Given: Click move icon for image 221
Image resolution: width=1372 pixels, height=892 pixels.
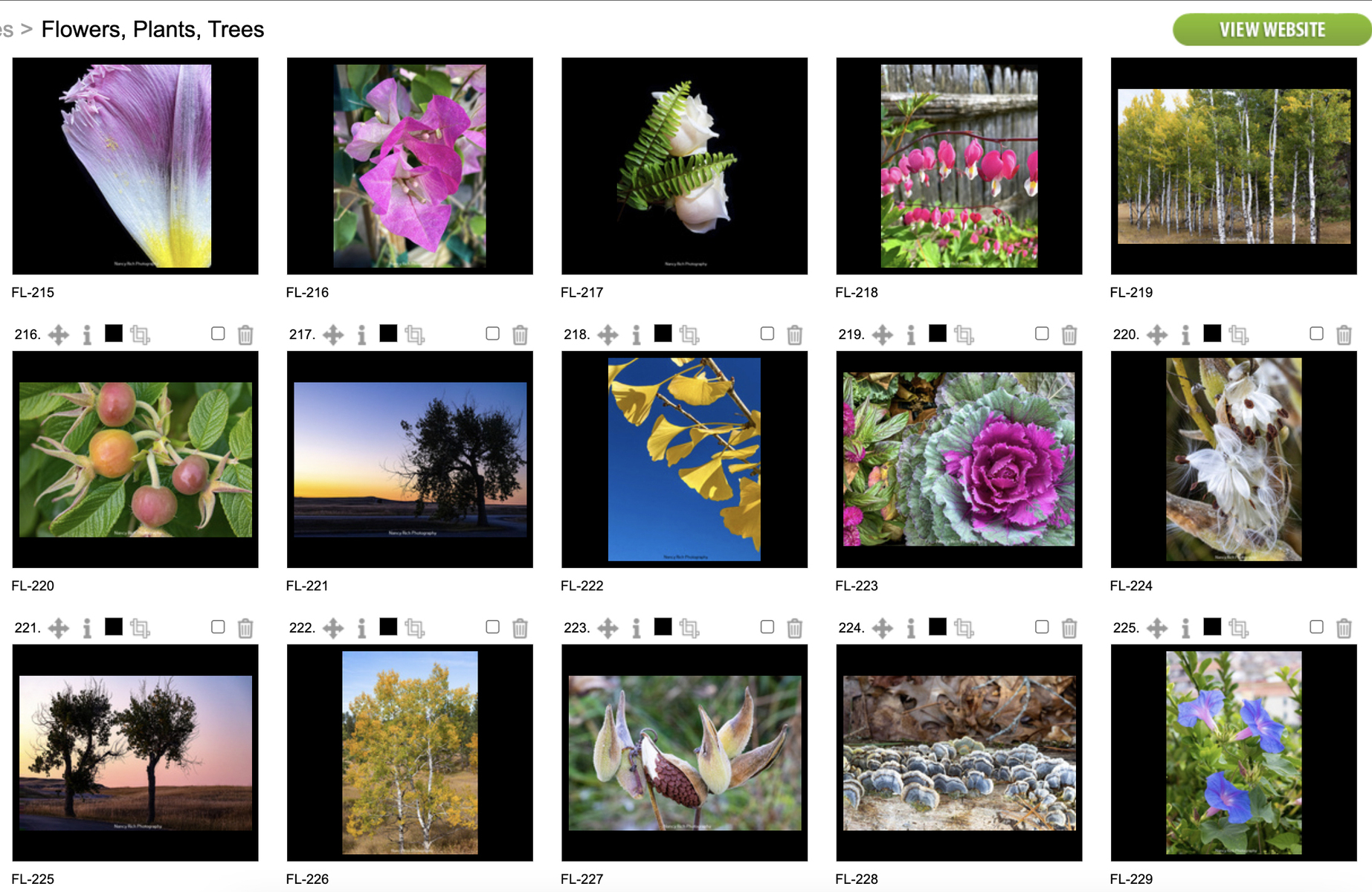Looking at the screenshot, I should 59,629.
